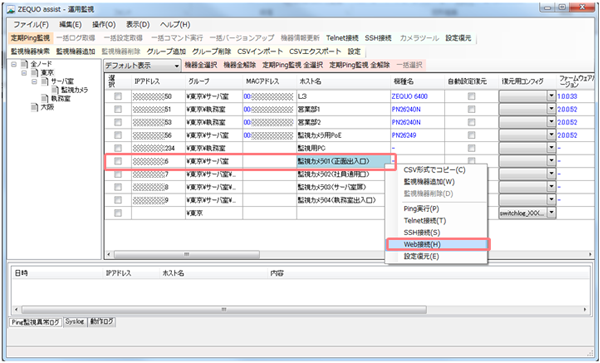The width and height of the screenshot is (600, 363).
Task: Open 復元用コンフィグ dropdown in 監視カメラ04 row
Action: (x=551, y=200)
